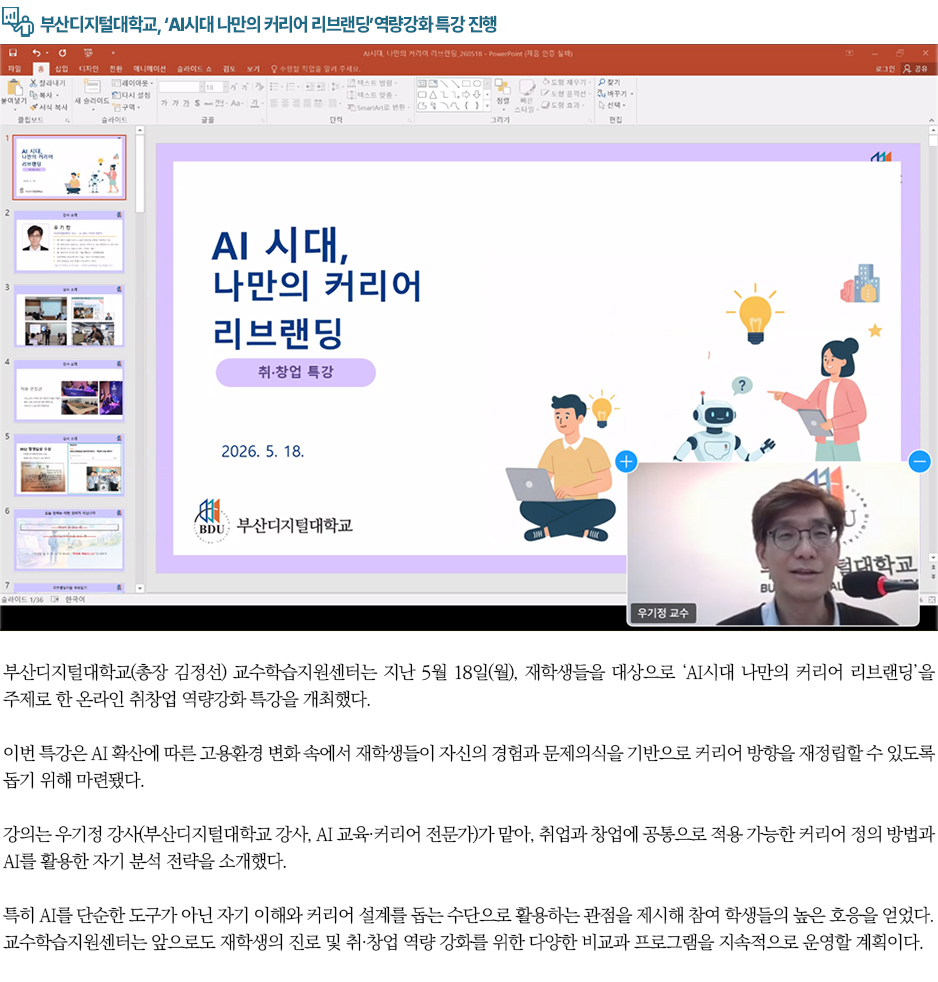This screenshot has width=938, height=982.
Task: Open the font name combo box
Action: pyautogui.click(x=180, y=87)
